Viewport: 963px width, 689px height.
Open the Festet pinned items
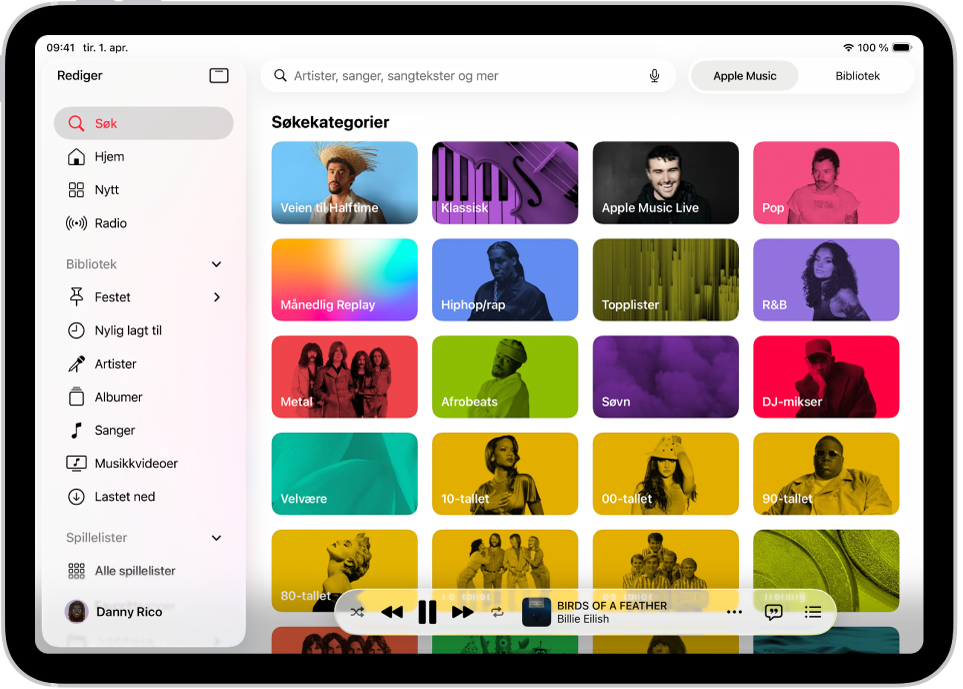(x=144, y=297)
